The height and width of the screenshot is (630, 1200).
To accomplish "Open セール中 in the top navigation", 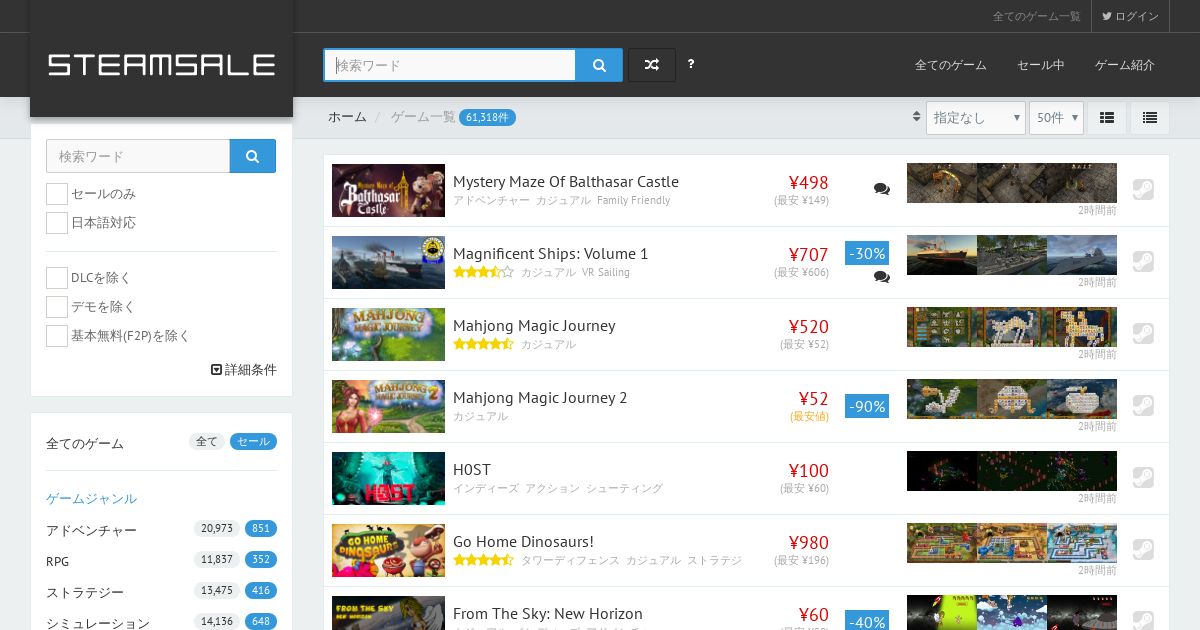I will point(1040,65).
